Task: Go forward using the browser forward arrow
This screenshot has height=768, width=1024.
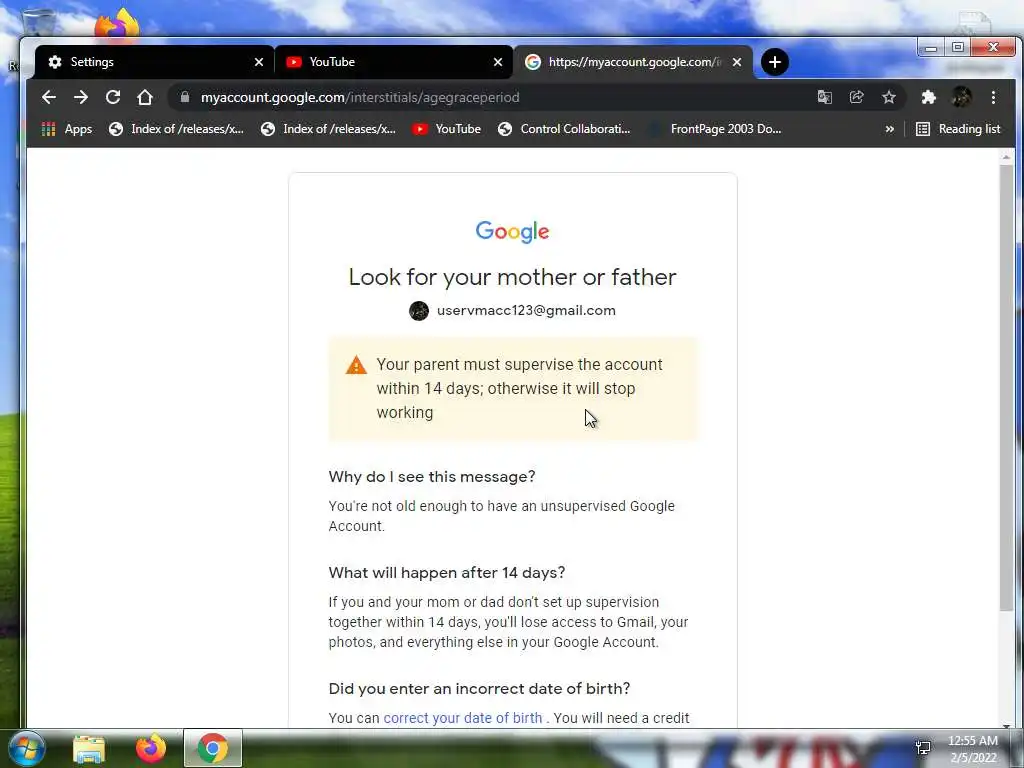Action: click(81, 97)
